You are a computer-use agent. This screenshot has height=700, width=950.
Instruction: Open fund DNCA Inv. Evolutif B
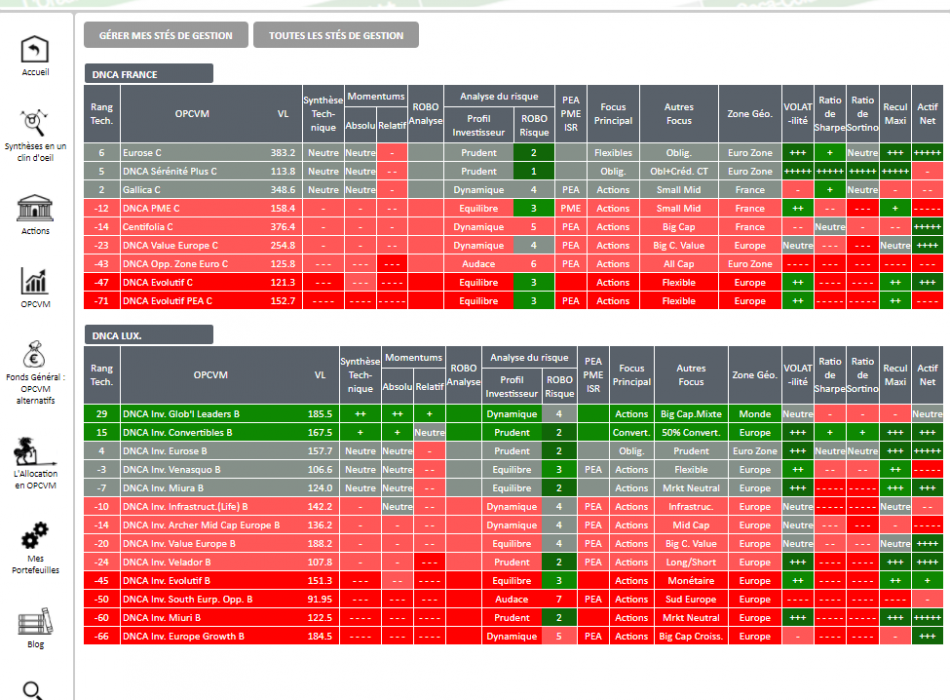click(x=167, y=581)
